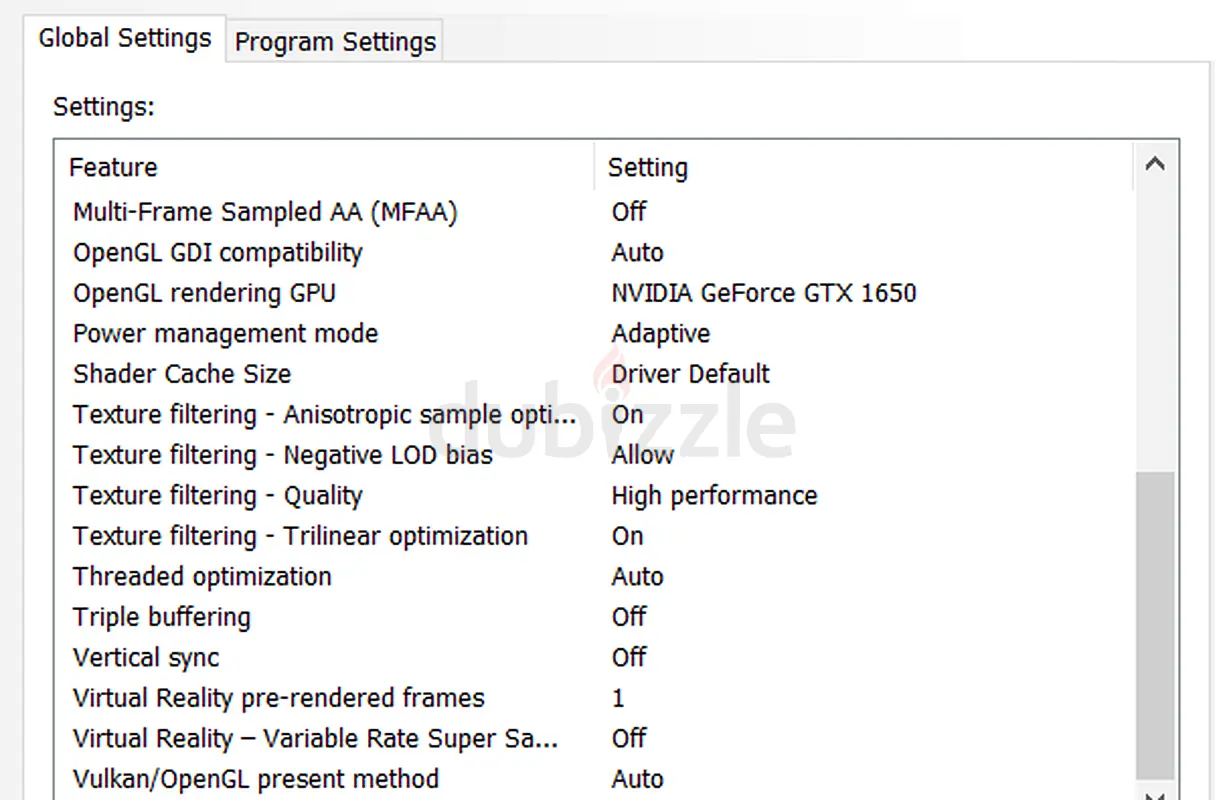Screen dimensions: 1225x800
Task: Select Texture filtering - Trilinear optimization feature
Action: coord(300,536)
